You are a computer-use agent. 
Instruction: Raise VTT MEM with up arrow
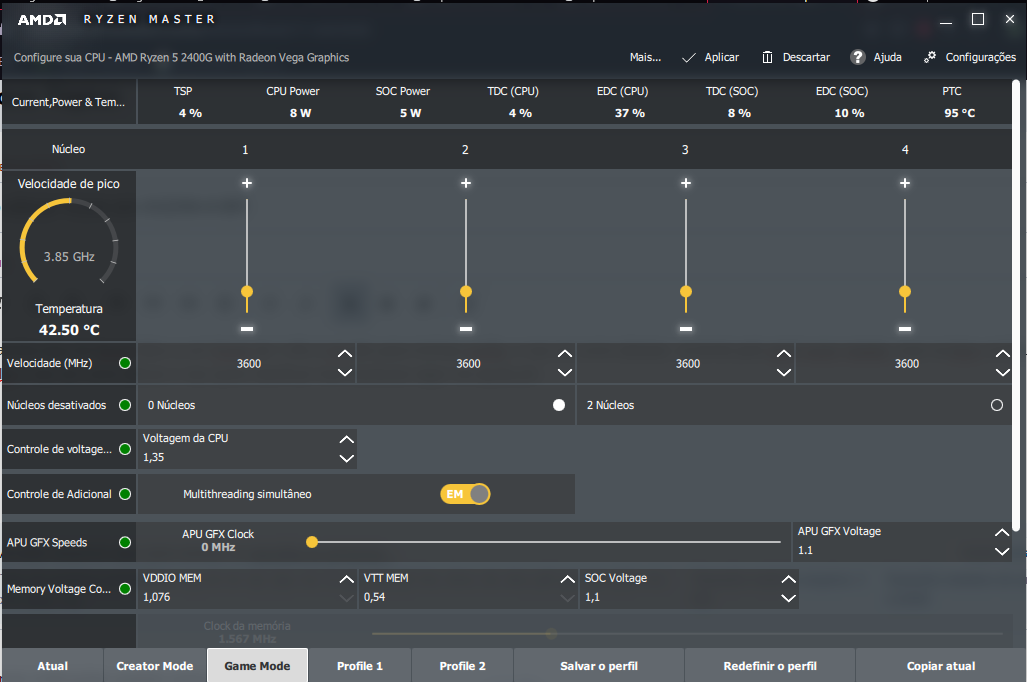coord(567,579)
